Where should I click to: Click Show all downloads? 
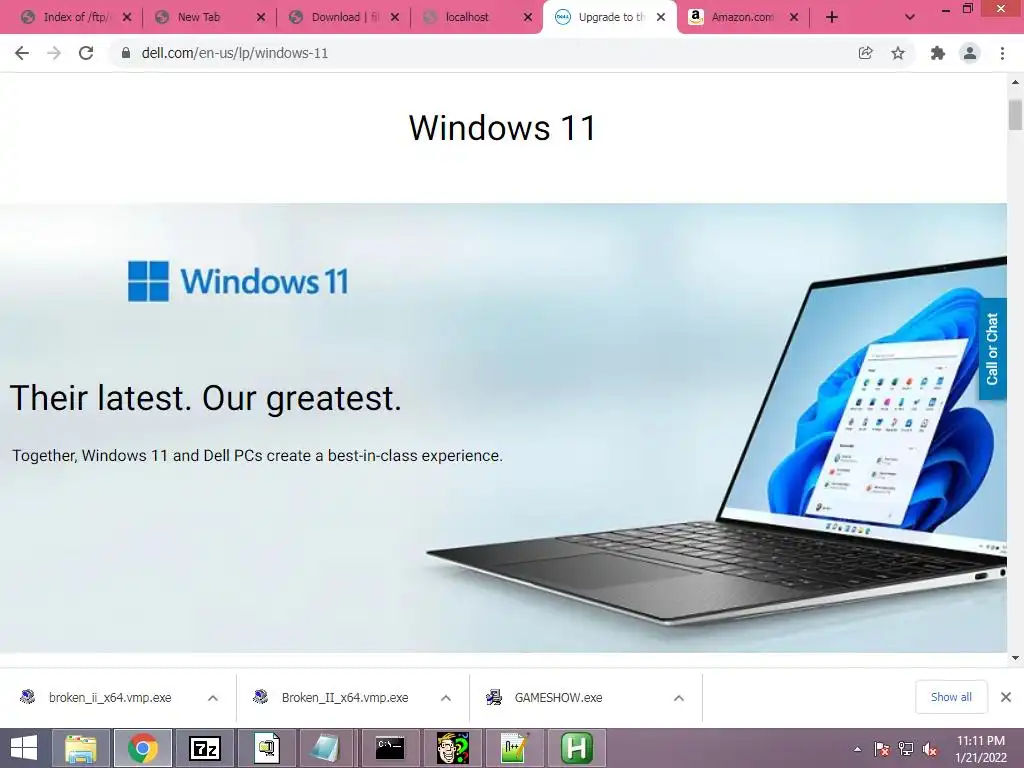coord(951,697)
